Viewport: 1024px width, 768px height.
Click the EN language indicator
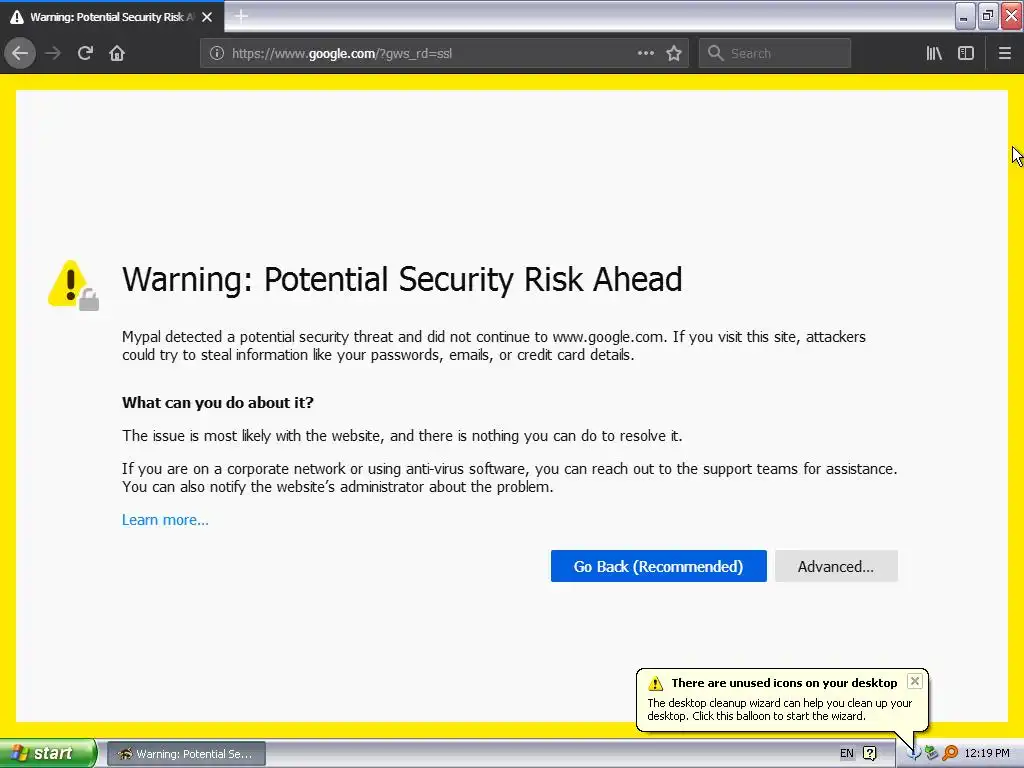[x=846, y=753]
